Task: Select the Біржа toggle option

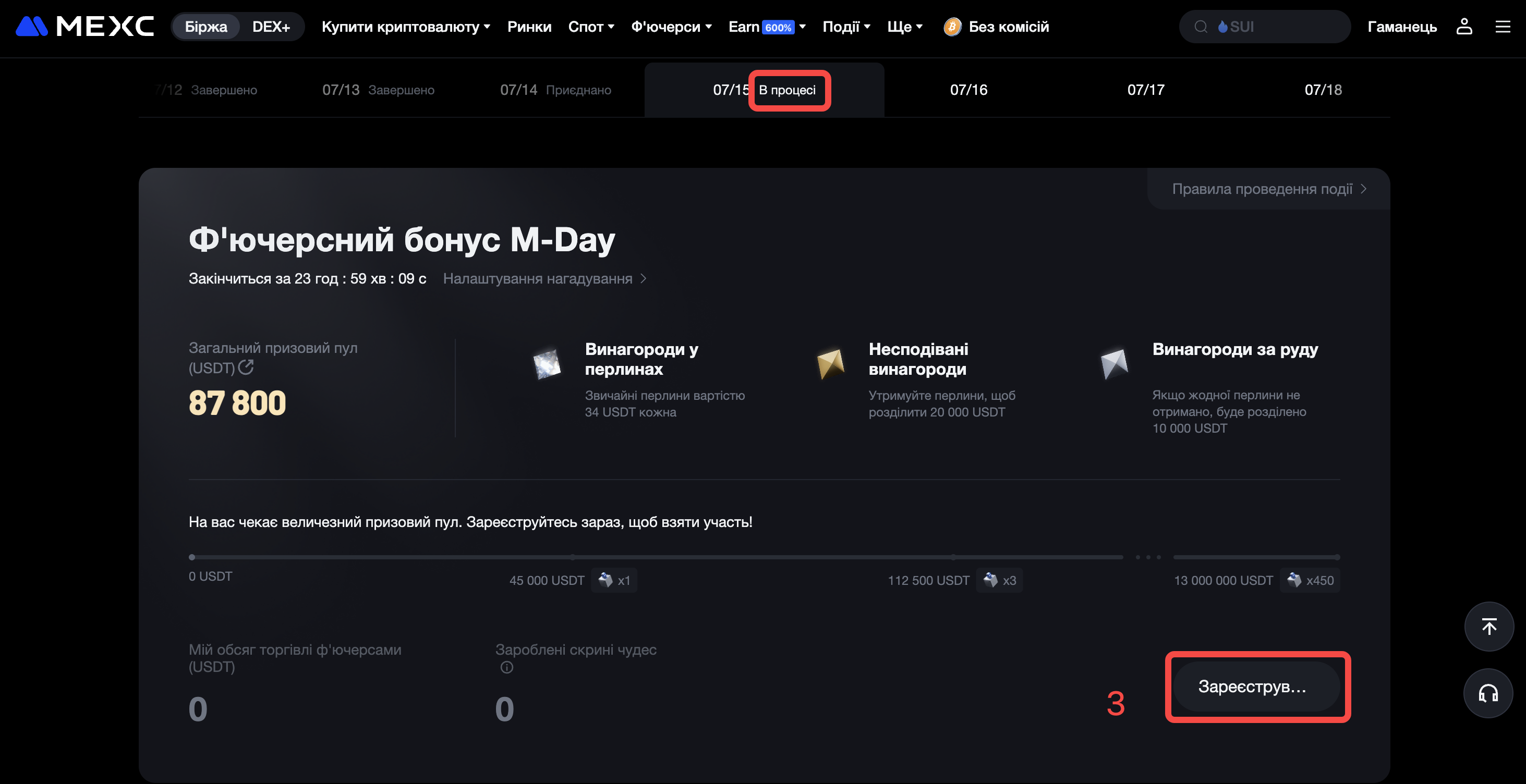Action: click(x=205, y=27)
